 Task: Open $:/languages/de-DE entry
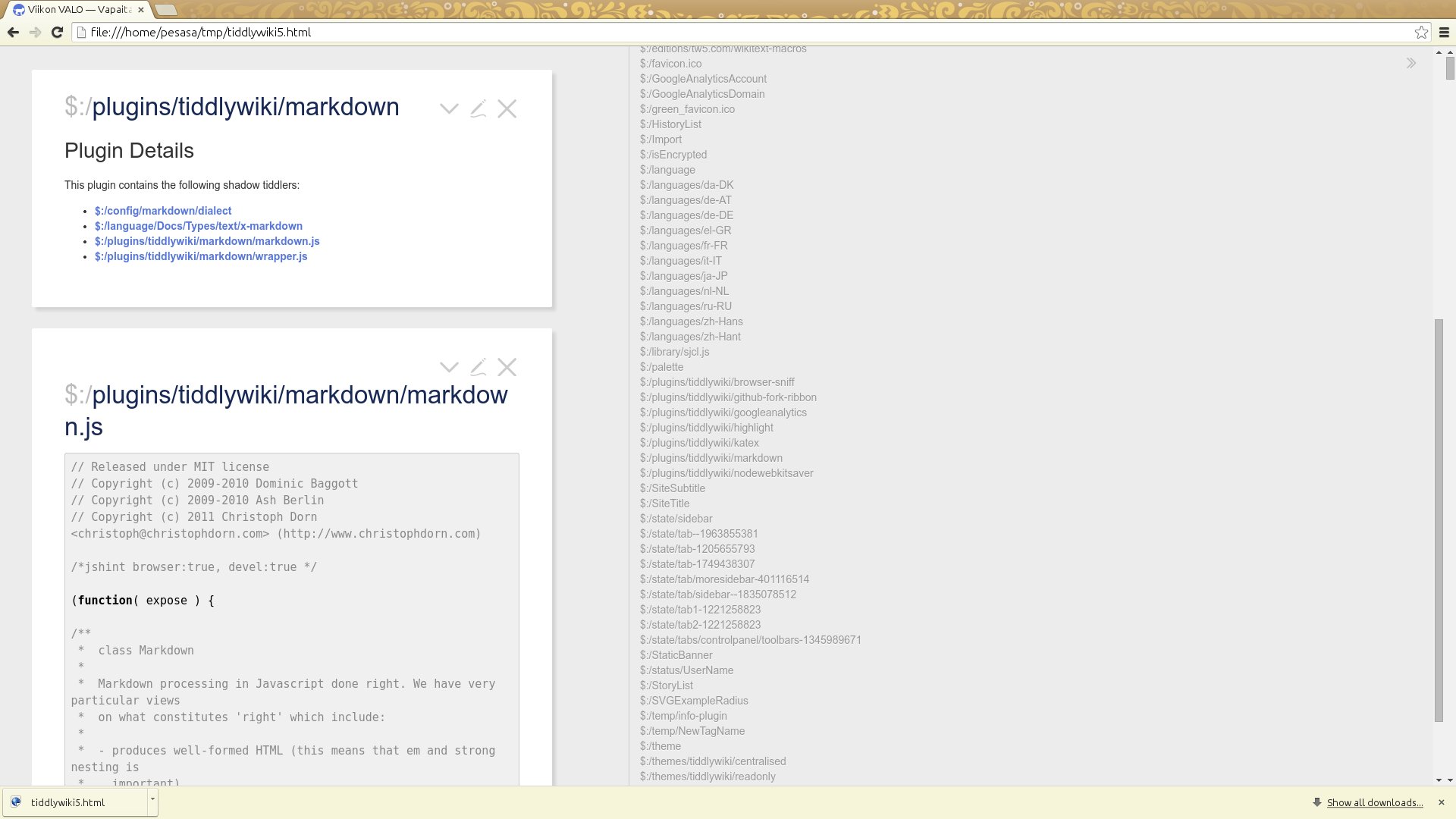click(x=686, y=215)
